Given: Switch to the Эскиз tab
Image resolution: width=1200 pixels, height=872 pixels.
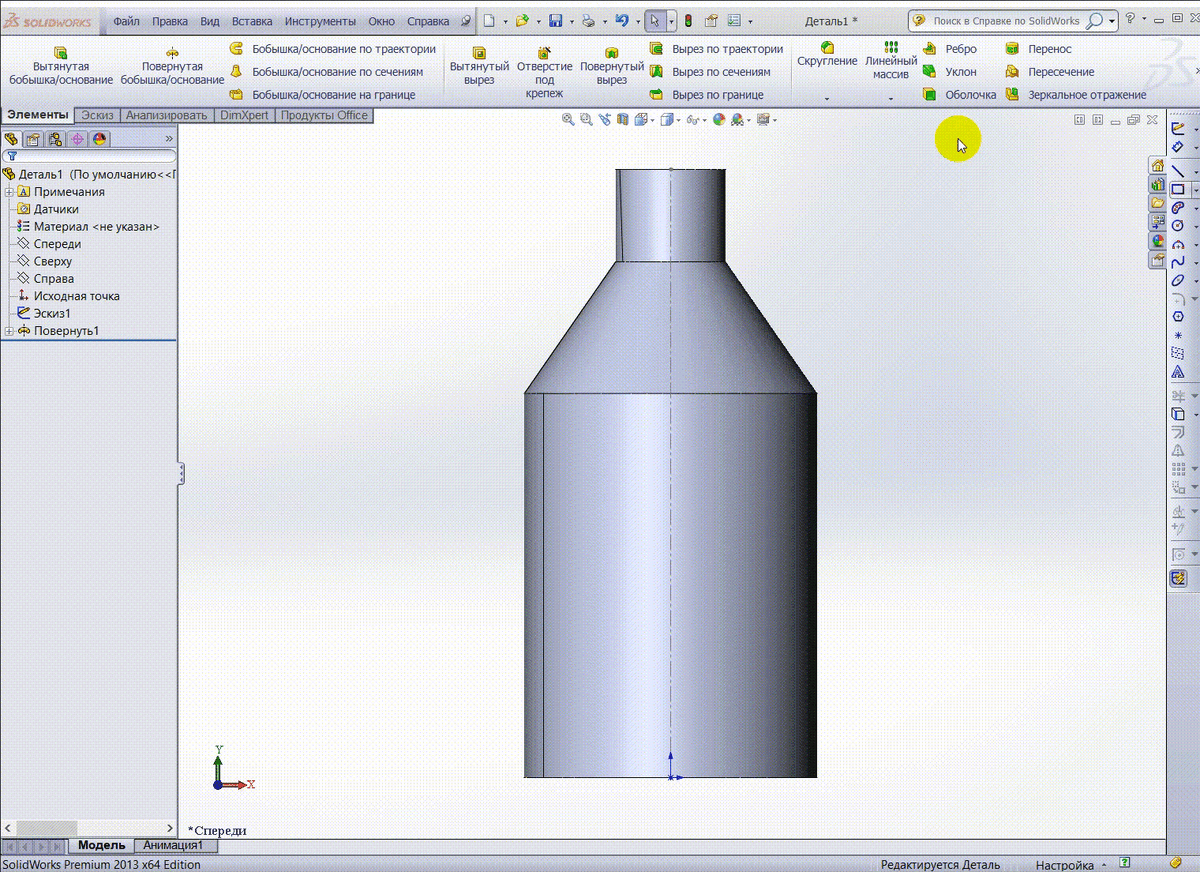Looking at the screenshot, I should tap(97, 115).
